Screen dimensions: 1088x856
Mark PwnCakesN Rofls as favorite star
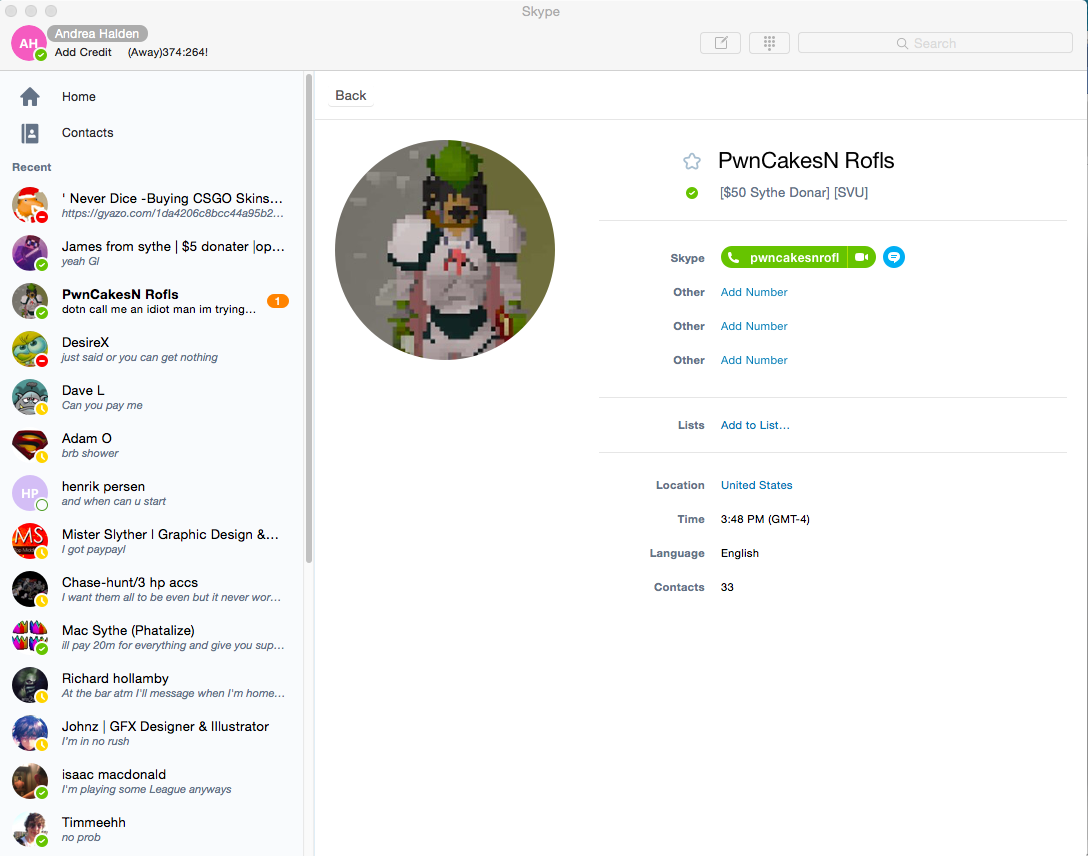point(692,162)
